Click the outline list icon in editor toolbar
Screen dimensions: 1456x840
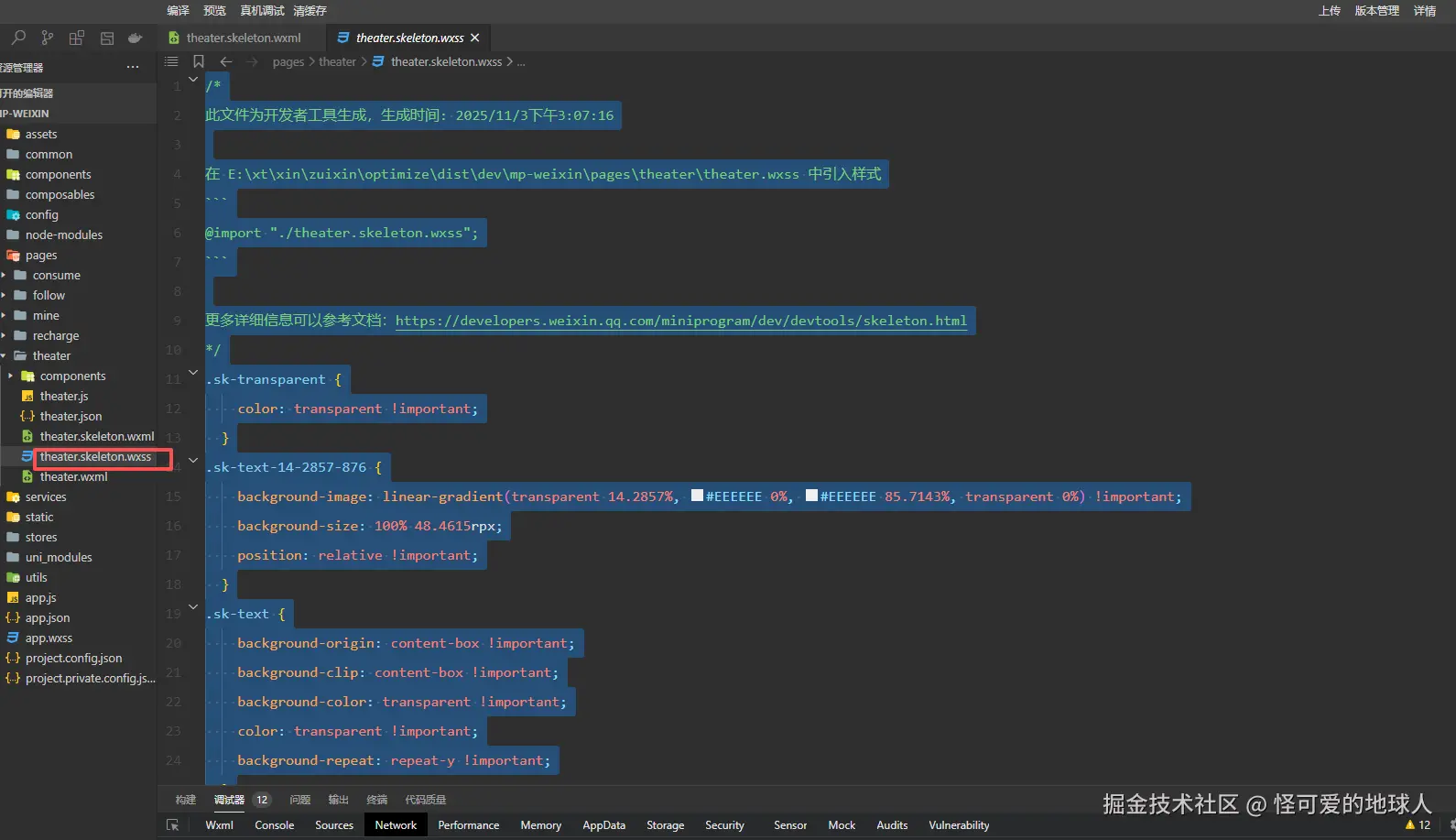(171, 61)
